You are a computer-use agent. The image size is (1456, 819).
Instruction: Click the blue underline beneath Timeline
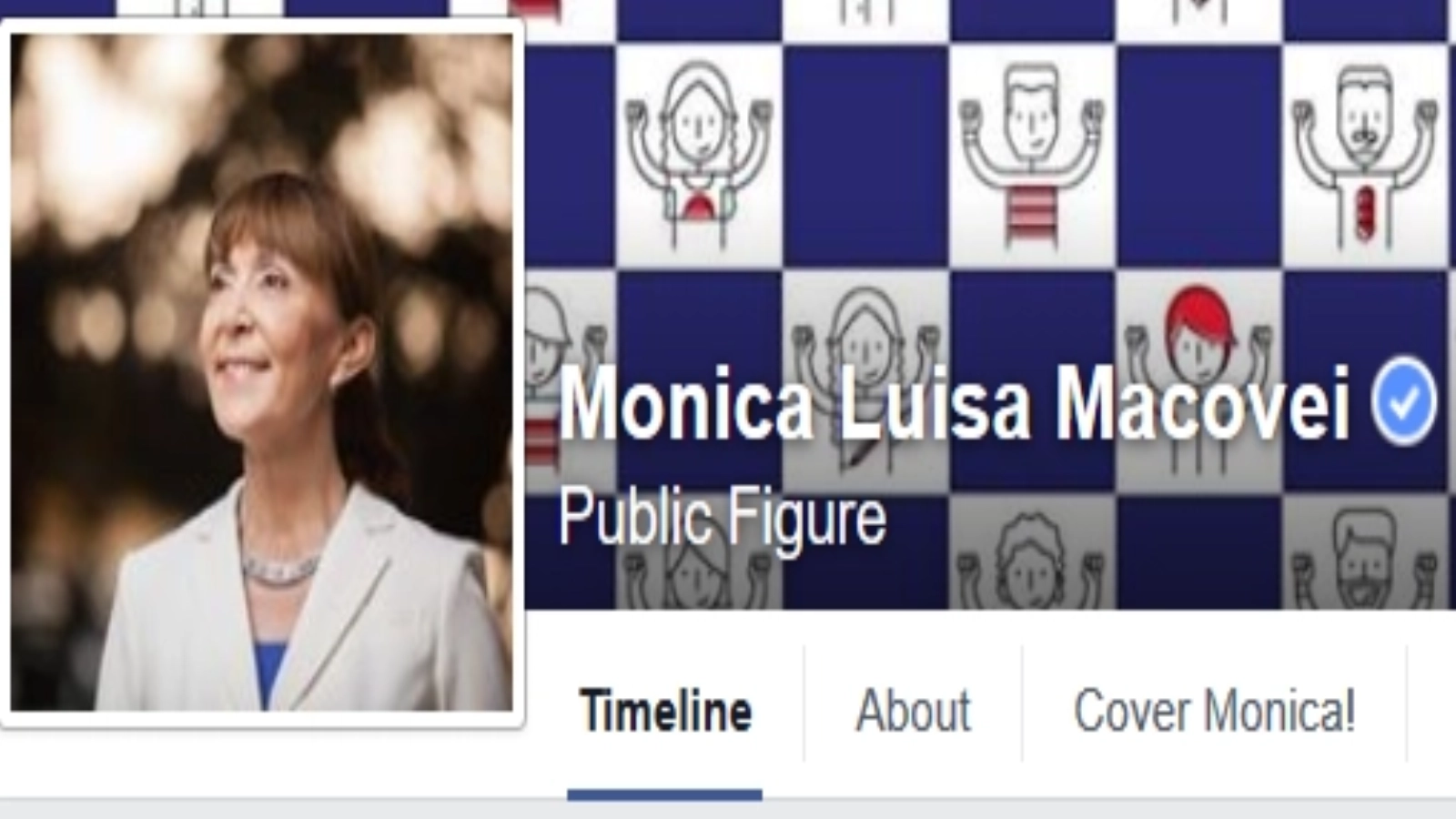[664, 794]
